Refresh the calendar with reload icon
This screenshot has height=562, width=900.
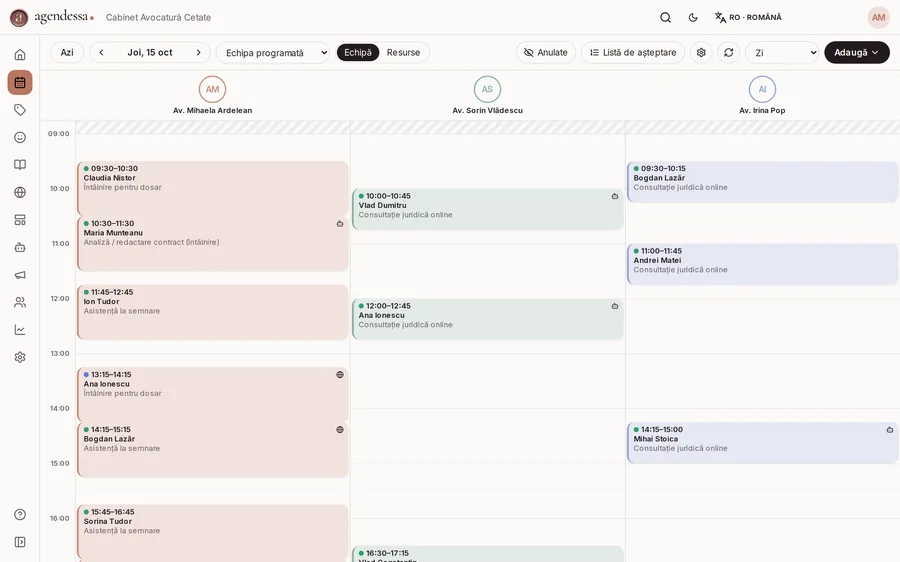point(728,52)
